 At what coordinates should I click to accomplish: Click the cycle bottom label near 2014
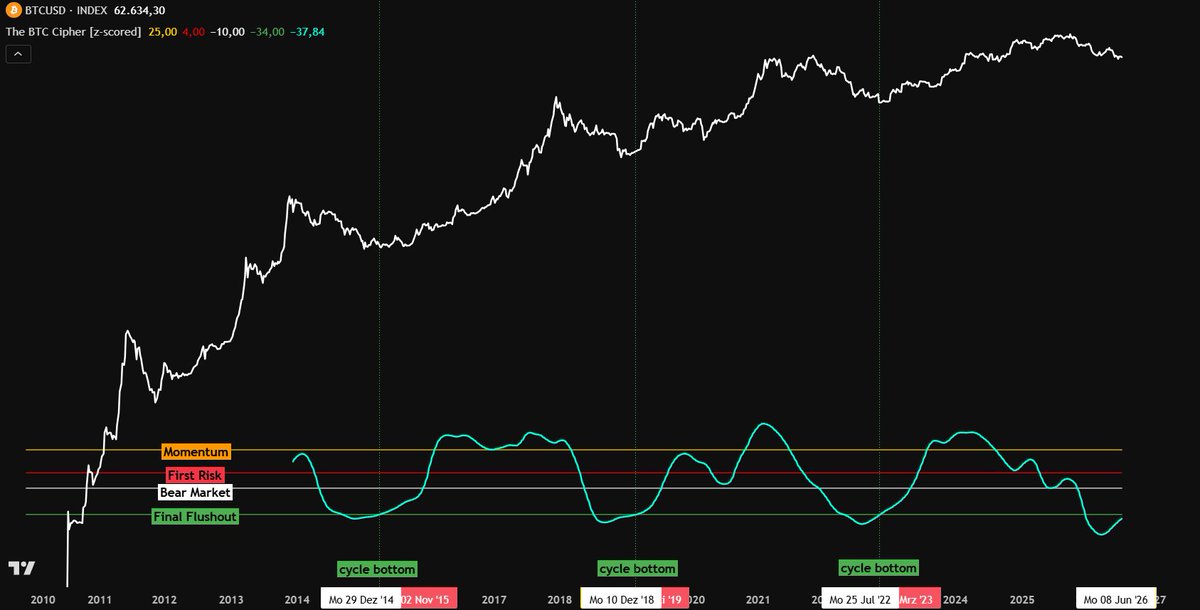(x=376, y=569)
